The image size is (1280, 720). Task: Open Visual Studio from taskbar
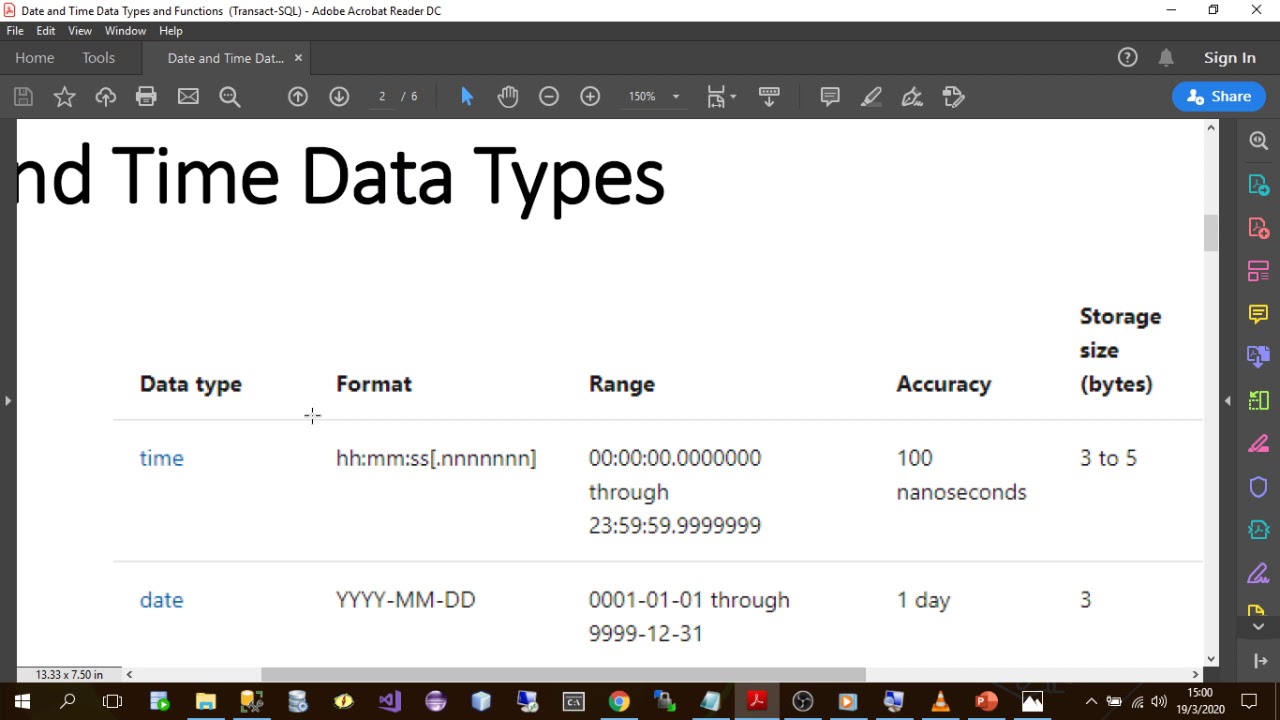[390, 701]
